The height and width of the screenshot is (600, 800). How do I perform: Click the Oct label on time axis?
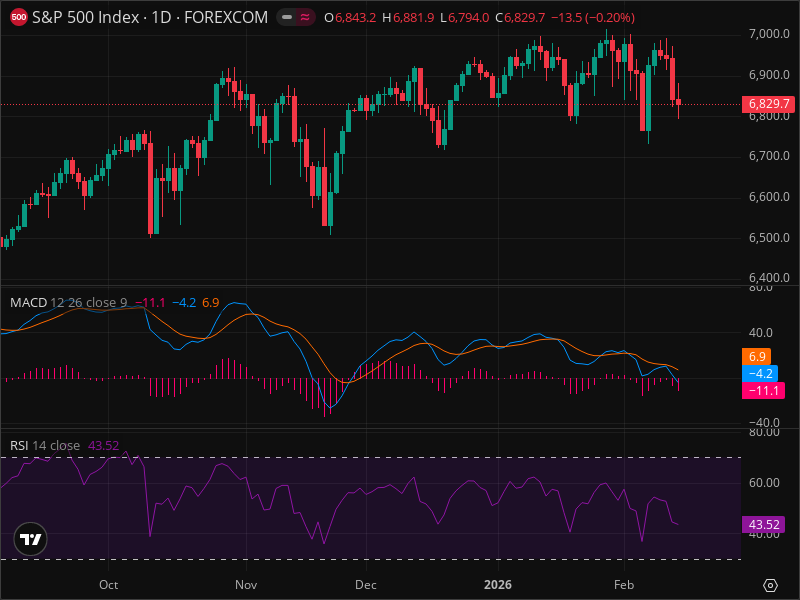(x=108, y=585)
